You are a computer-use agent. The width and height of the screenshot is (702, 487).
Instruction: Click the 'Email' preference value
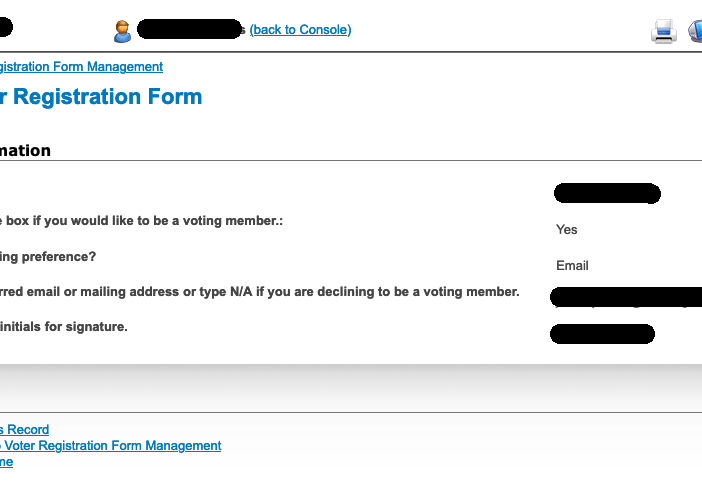point(572,265)
